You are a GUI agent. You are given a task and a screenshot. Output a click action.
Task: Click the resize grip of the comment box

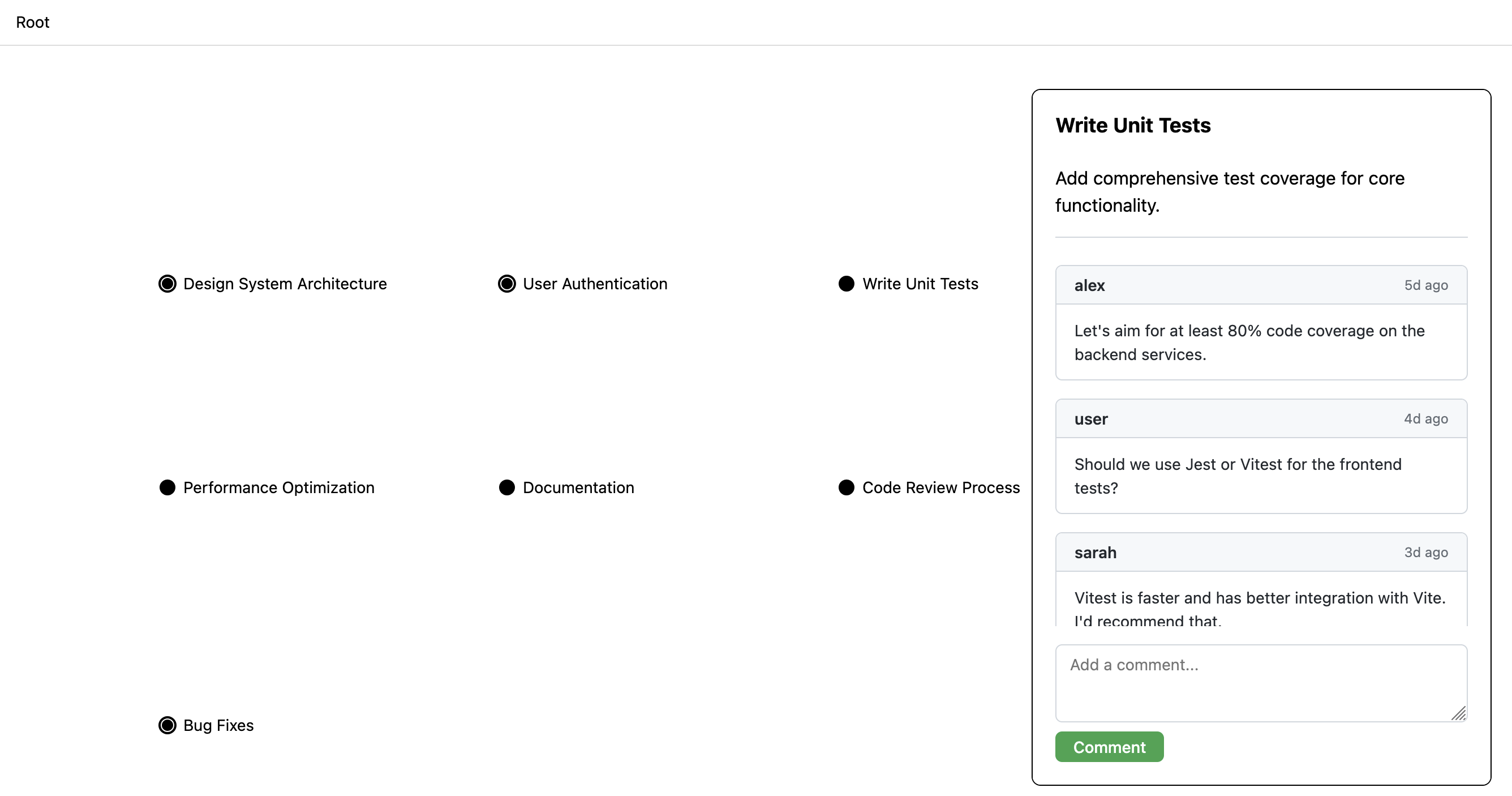[x=1460, y=714]
